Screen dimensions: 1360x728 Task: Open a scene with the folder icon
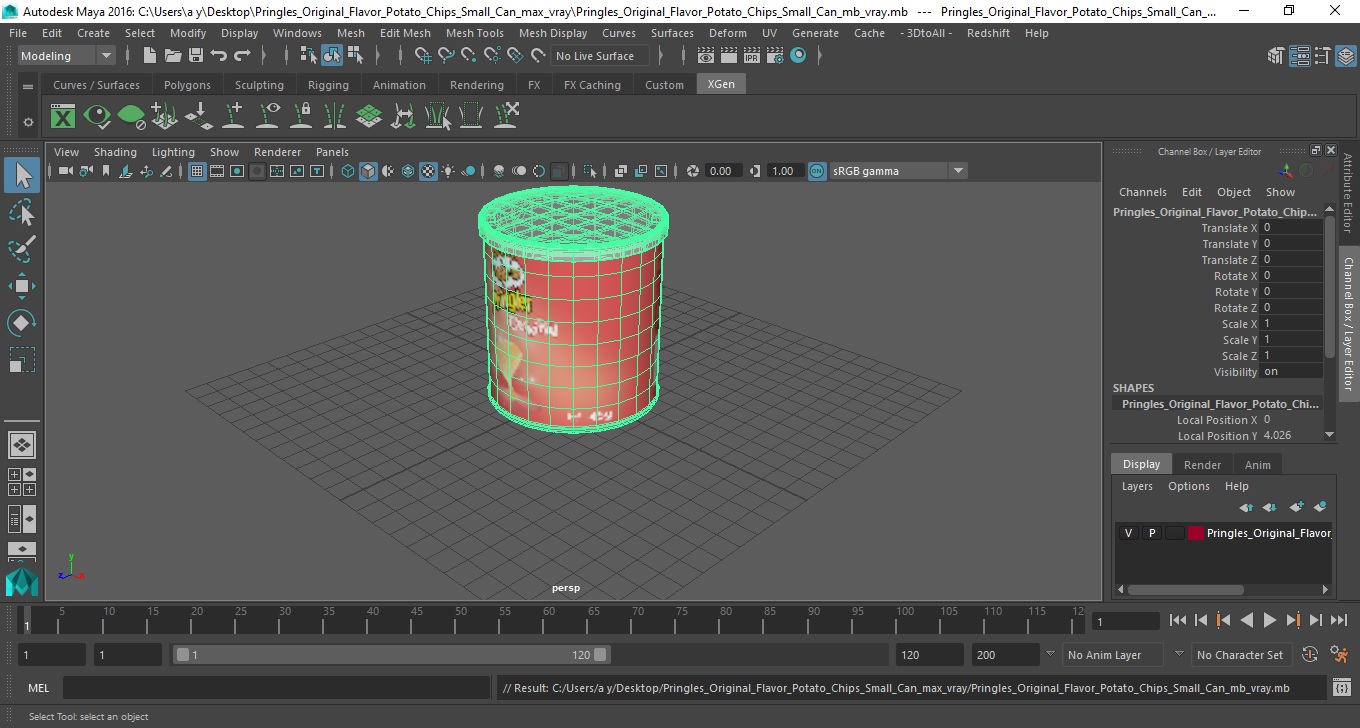tap(173, 56)
